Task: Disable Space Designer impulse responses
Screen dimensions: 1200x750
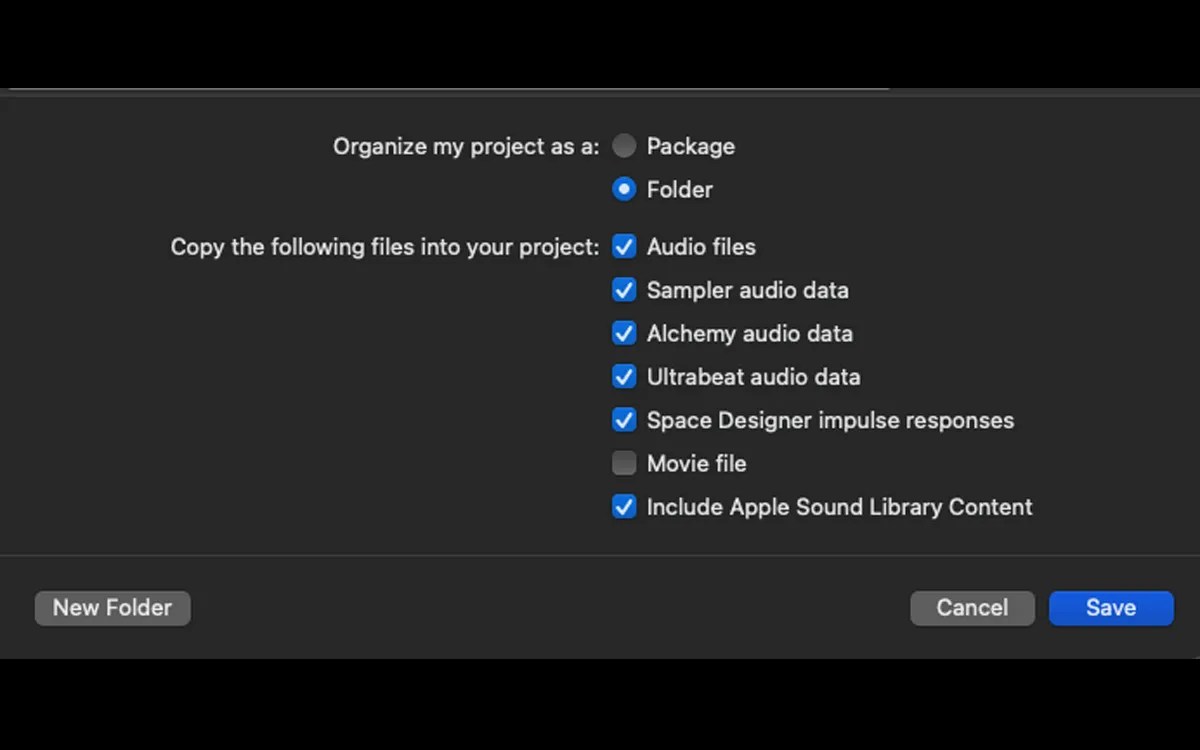Action: [x=623, y=420]
